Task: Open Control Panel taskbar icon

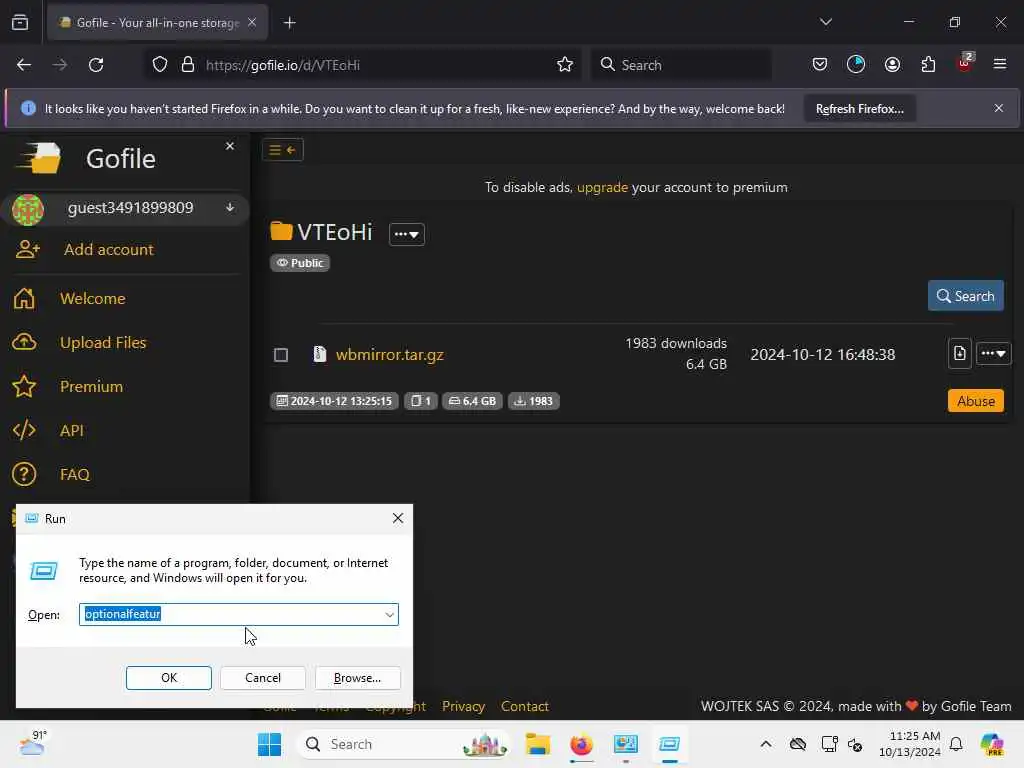Action: (626, 744)
